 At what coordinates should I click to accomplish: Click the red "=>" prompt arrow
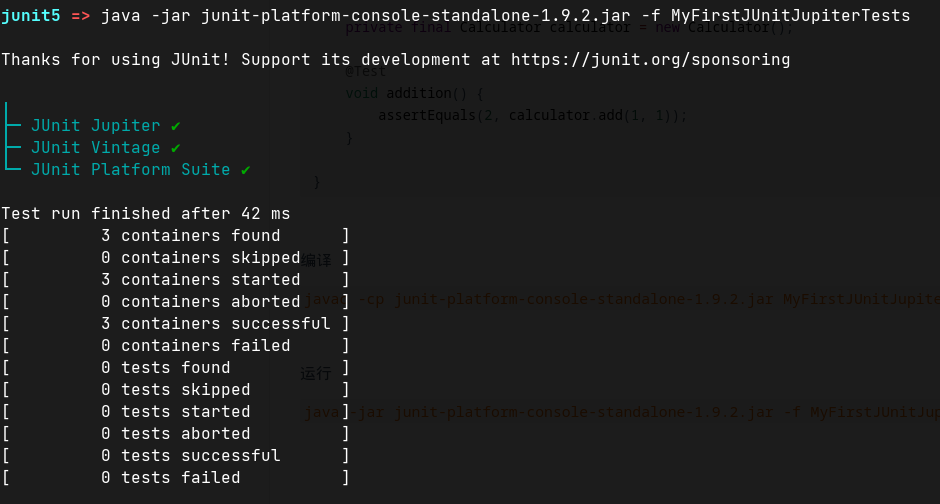[81, 16]
